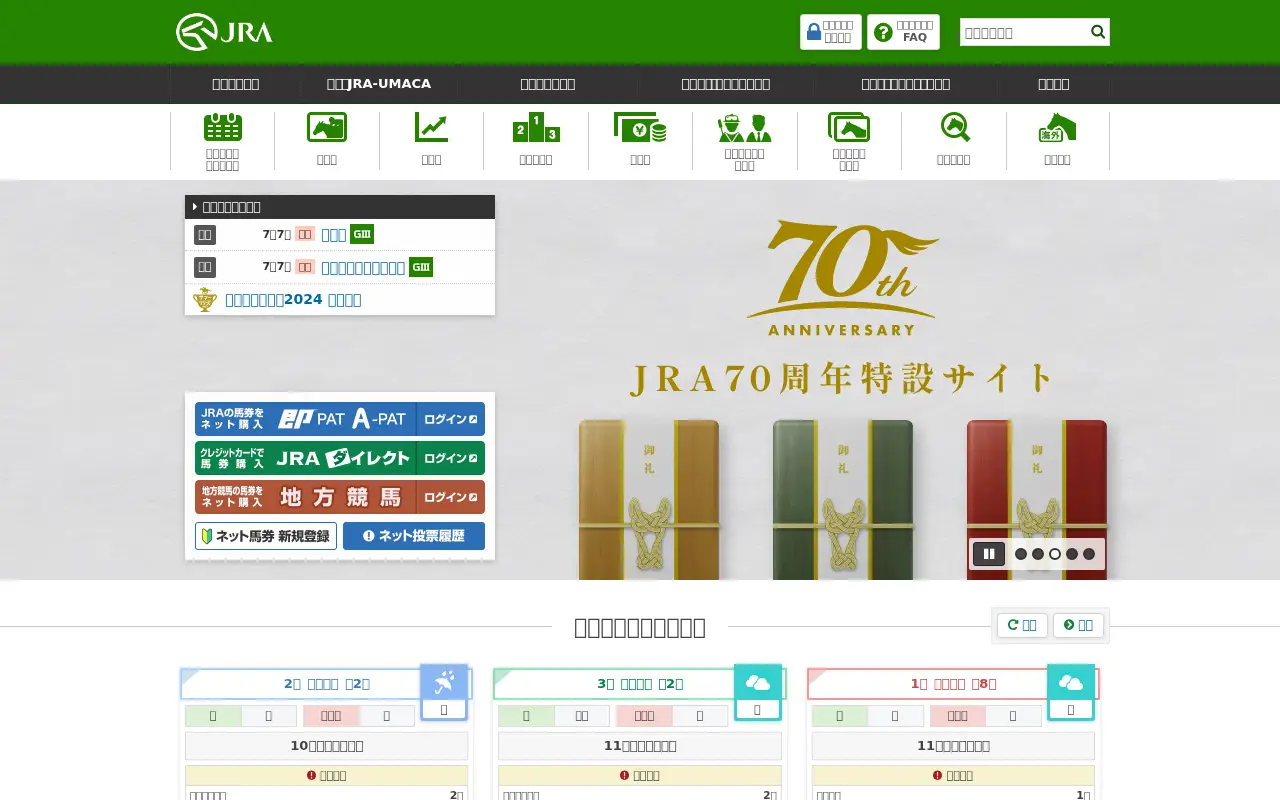Select the fourth carousel dot

coord(1072,554)
